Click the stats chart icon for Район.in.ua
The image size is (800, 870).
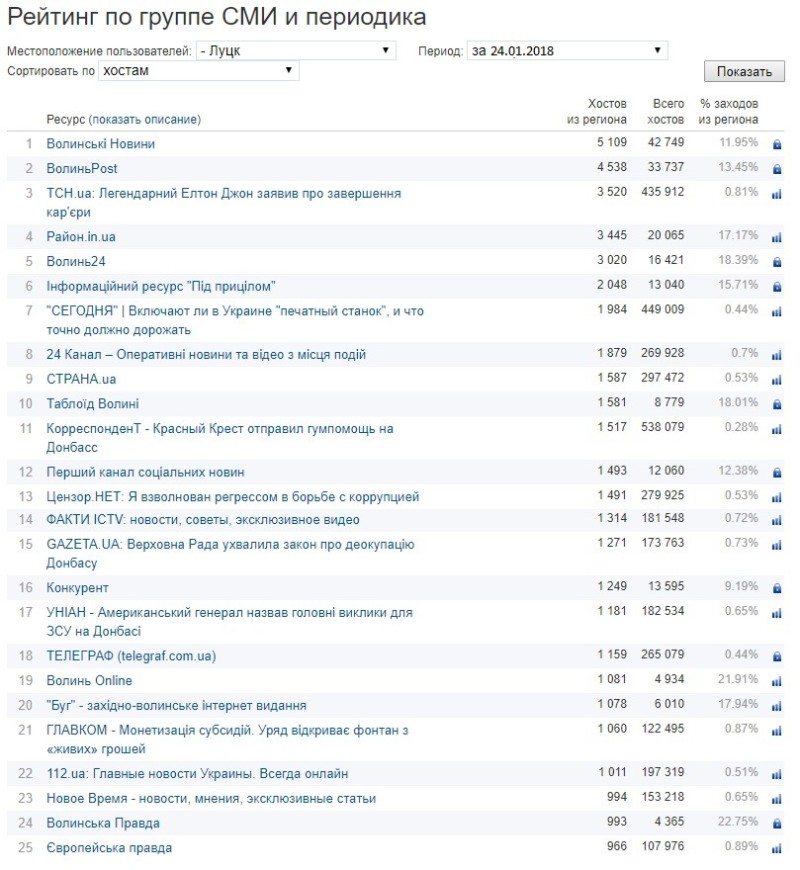pyautogui.click(x=776, y=238)
